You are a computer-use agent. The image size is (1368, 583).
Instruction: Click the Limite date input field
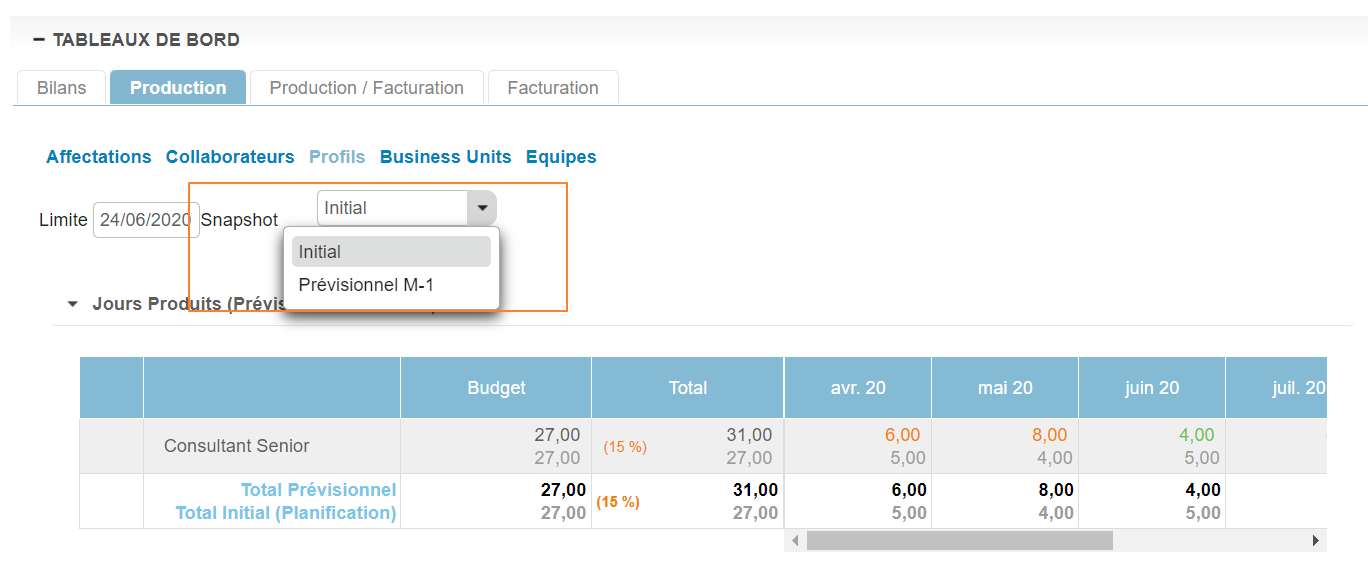pyautogui.click(x=146, y=220)
